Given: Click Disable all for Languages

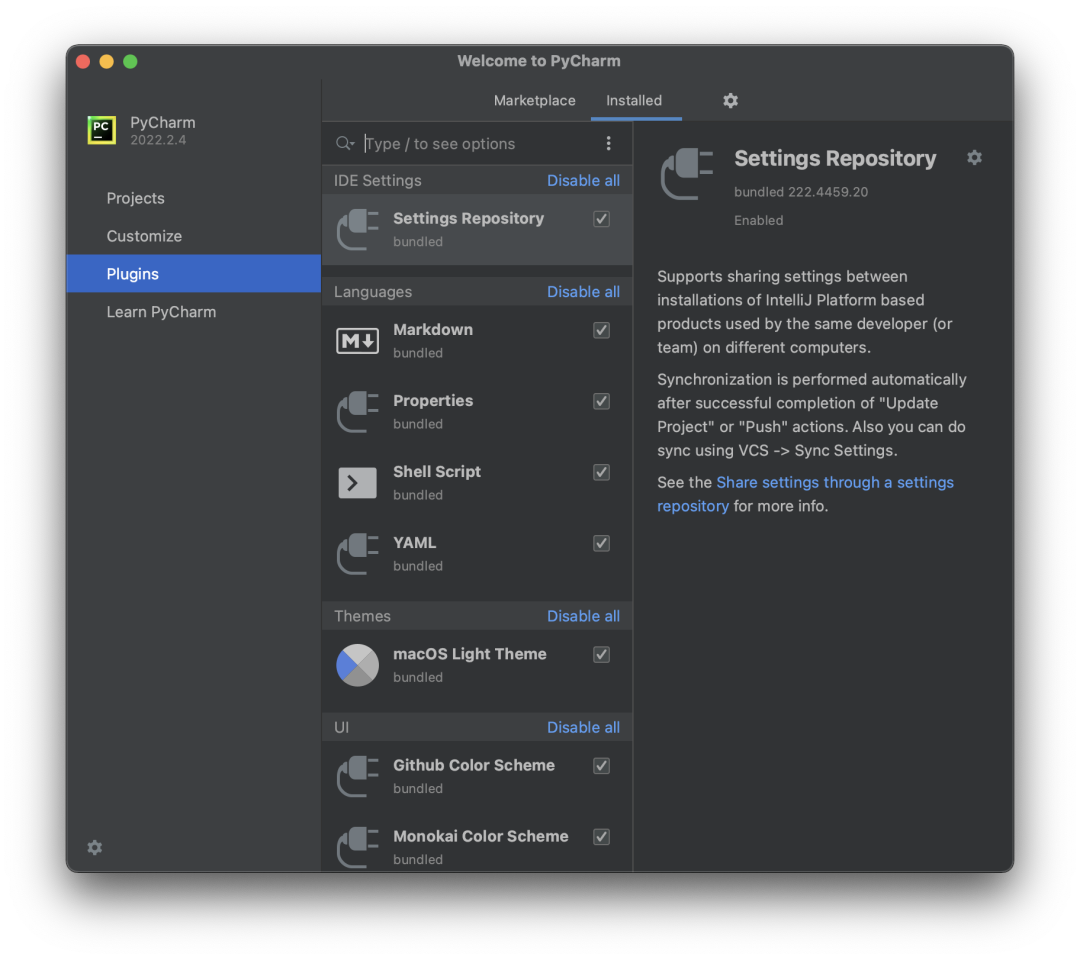Looking at the screenshot, I should (583, 292).
